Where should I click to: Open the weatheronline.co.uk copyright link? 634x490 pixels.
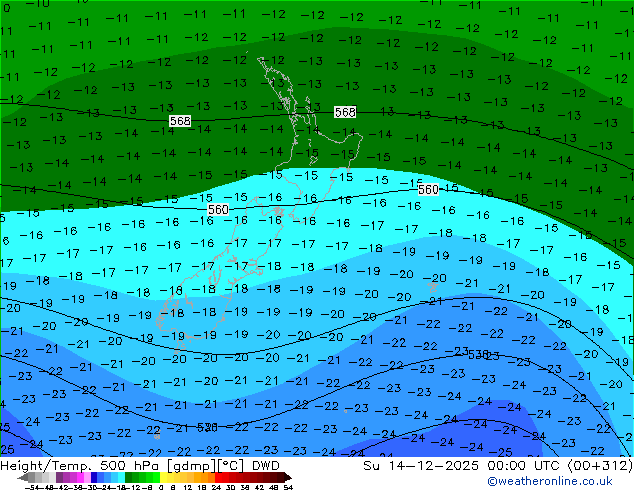point(550,481)
